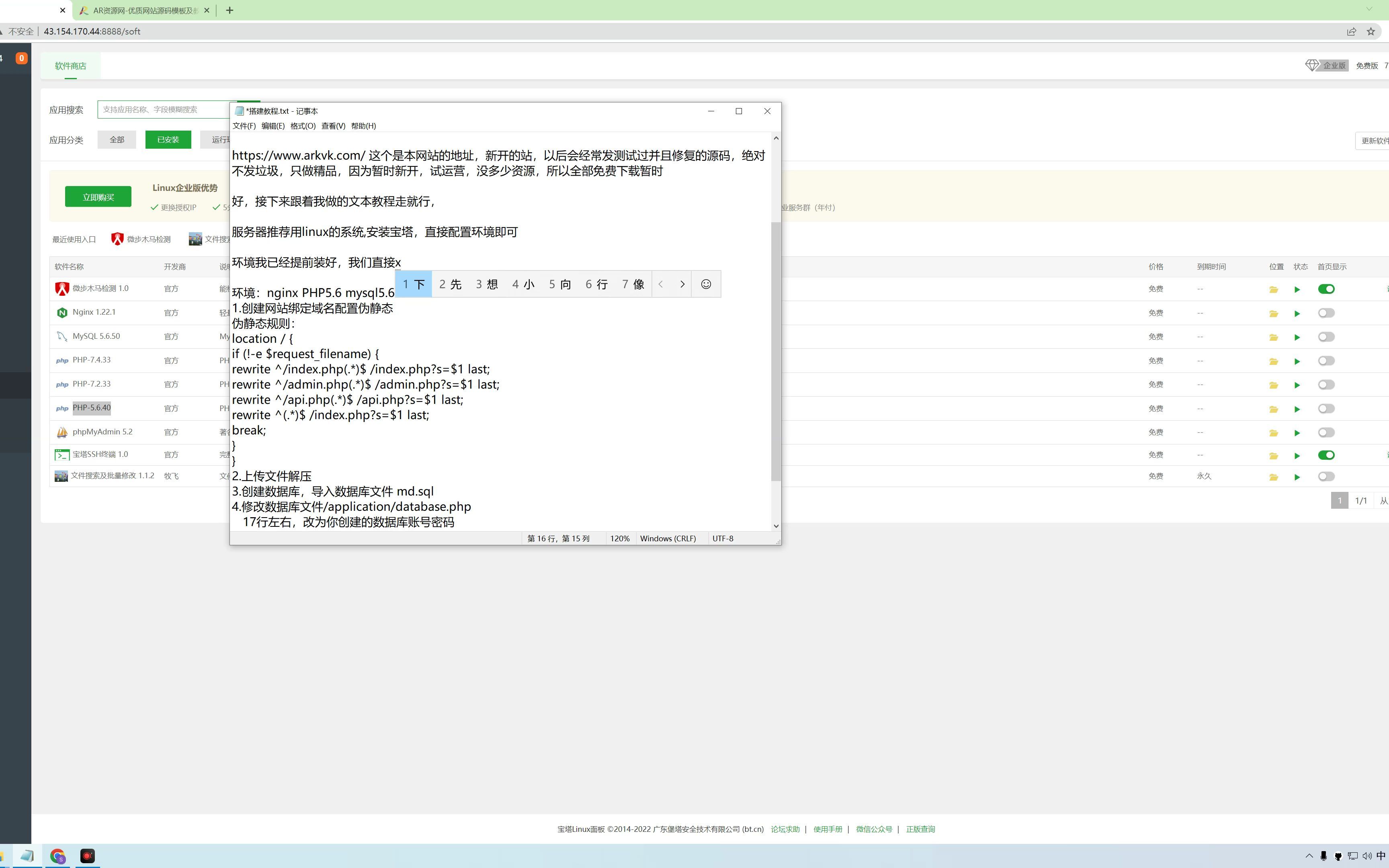Click the Nginx 1.22.1 logo icon
This screenshot has height=868, width=1389.
coord(62,313)
